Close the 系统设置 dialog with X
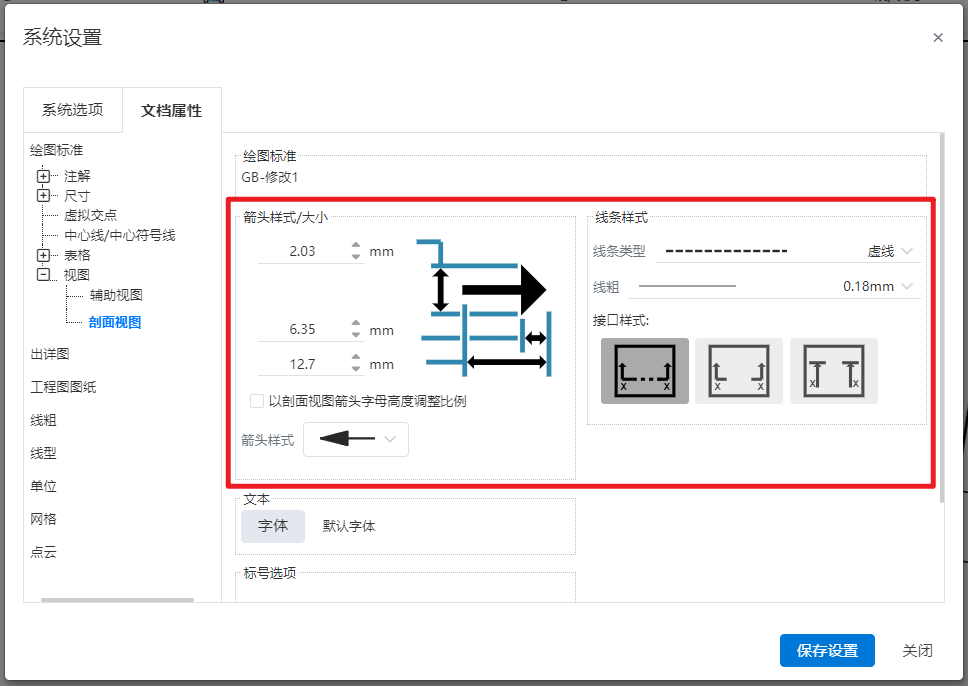Viewport: 968px width, 686px height. click(x=938, y=38)
